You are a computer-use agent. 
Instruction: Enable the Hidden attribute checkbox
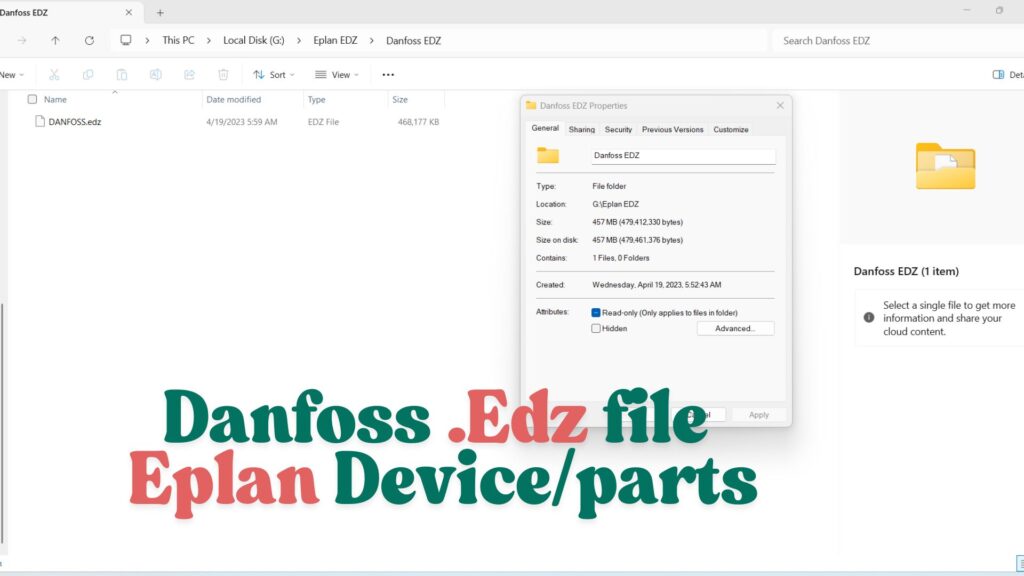(x=597, y=328)
